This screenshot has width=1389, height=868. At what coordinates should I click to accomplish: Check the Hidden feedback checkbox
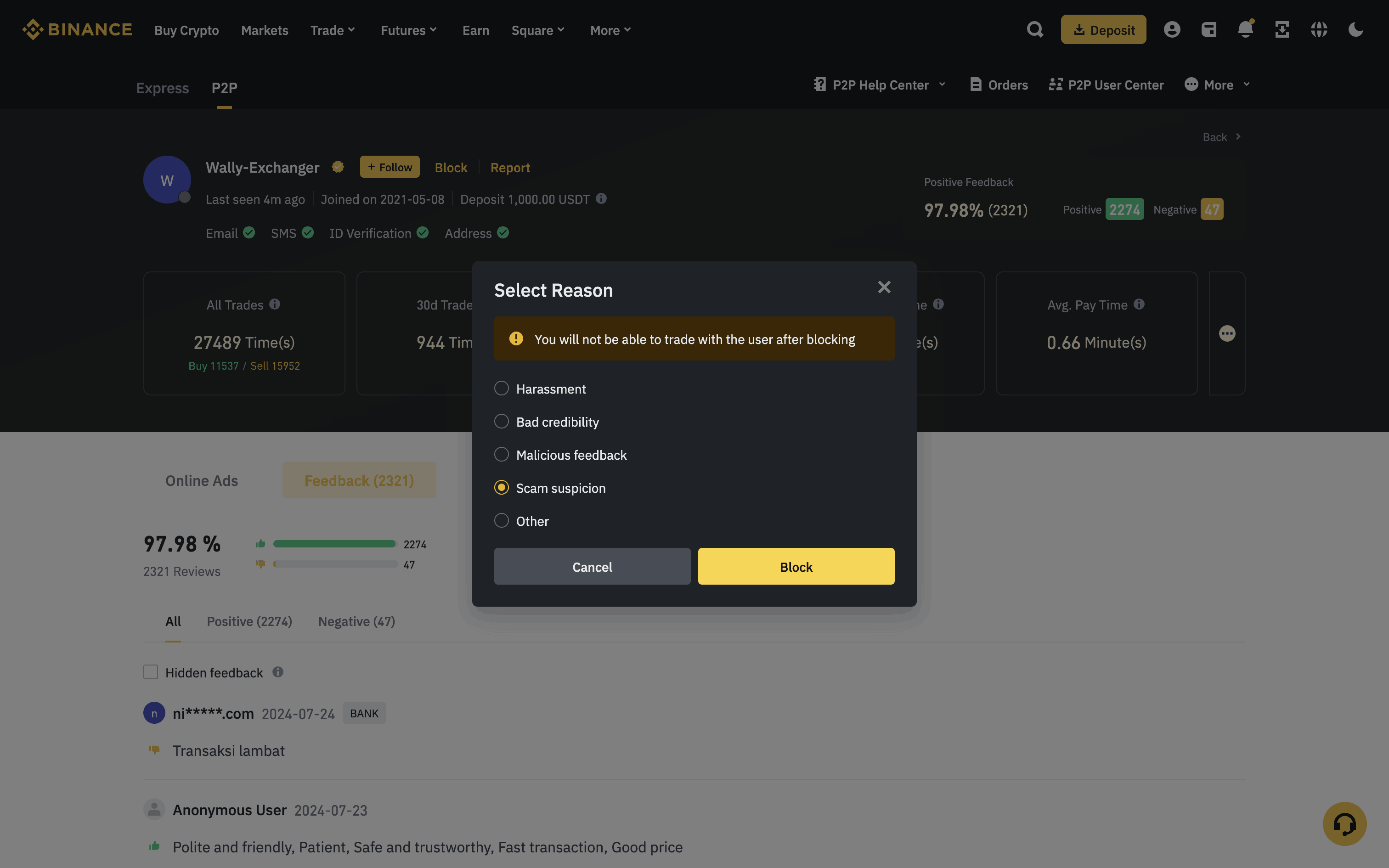[x=150, y=672]
